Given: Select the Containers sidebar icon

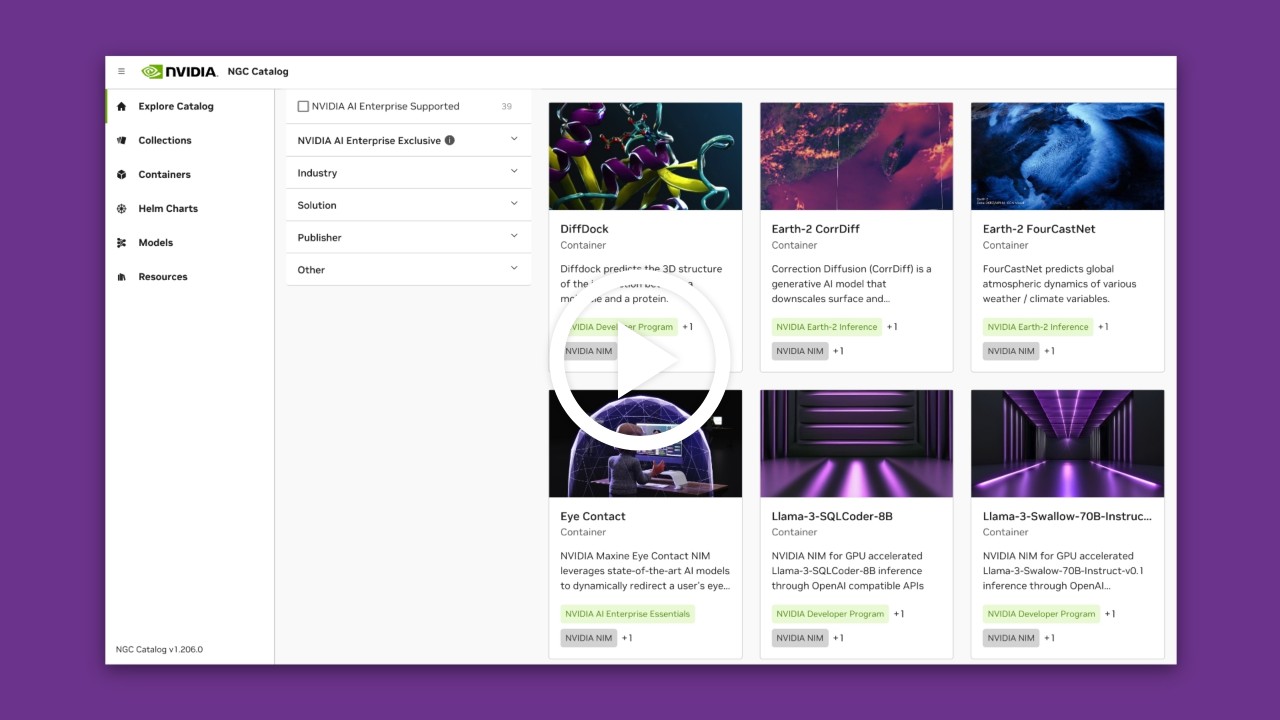Looking at the screenshot, I should pyautogui.click(x=120, y=174).
